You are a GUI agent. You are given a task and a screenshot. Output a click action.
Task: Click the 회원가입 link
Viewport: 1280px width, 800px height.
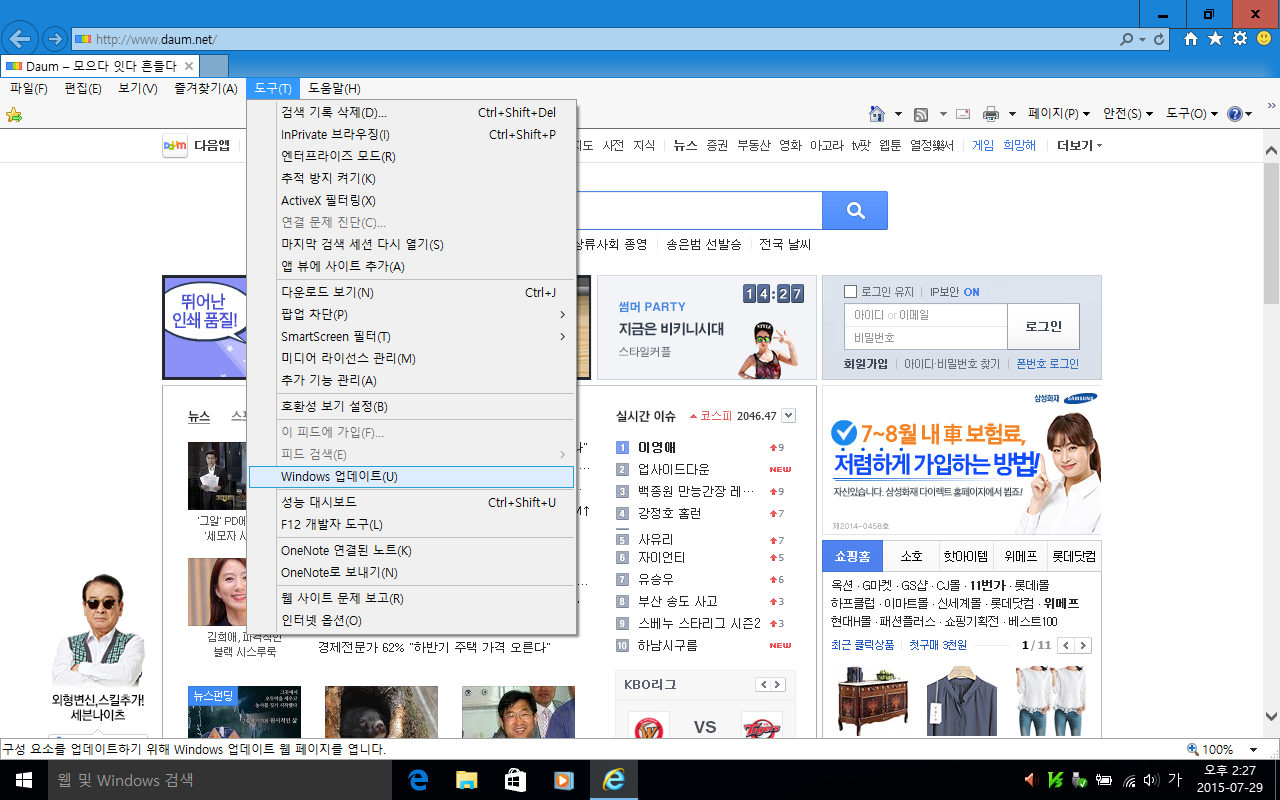pos(866,365)
